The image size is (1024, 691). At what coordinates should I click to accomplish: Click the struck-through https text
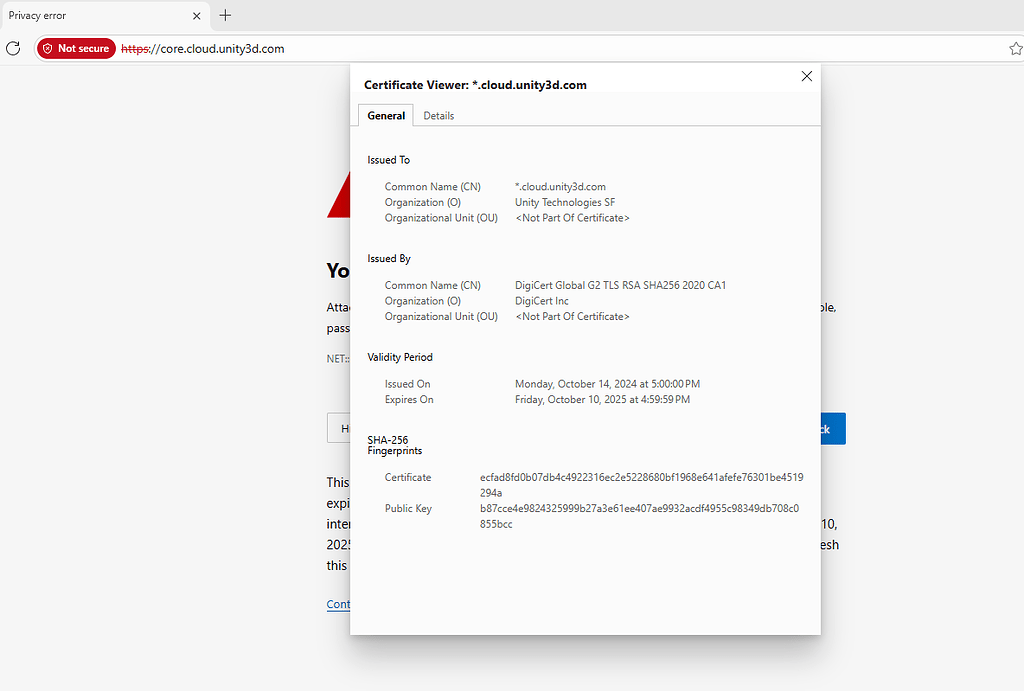pyautogui.click(x=134, y=48)
